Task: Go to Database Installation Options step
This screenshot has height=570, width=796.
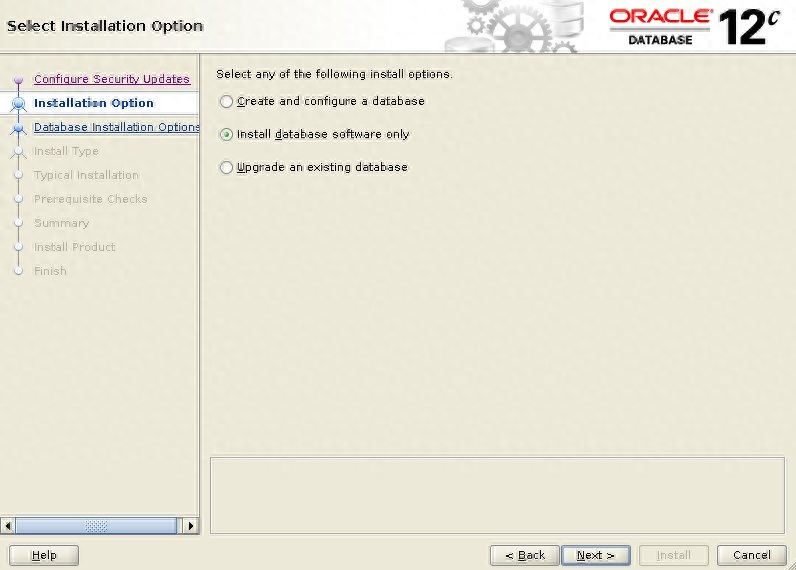Action: pyautogui.click(x=117, y=127)
